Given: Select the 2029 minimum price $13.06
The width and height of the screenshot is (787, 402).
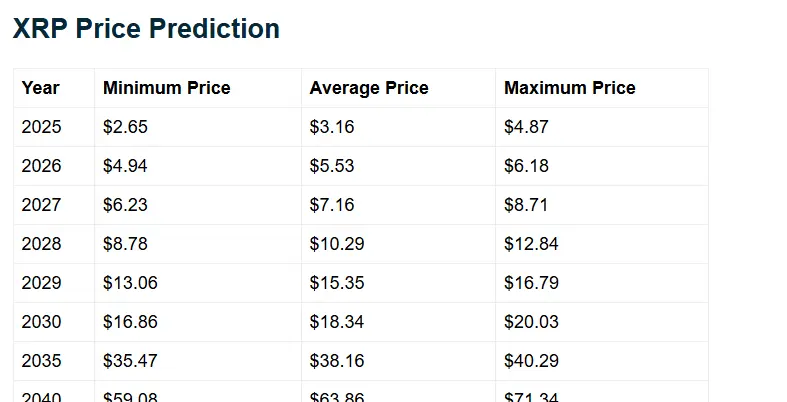Looking at the screenshot, I should pyautogui.click(x=130, y=283).
